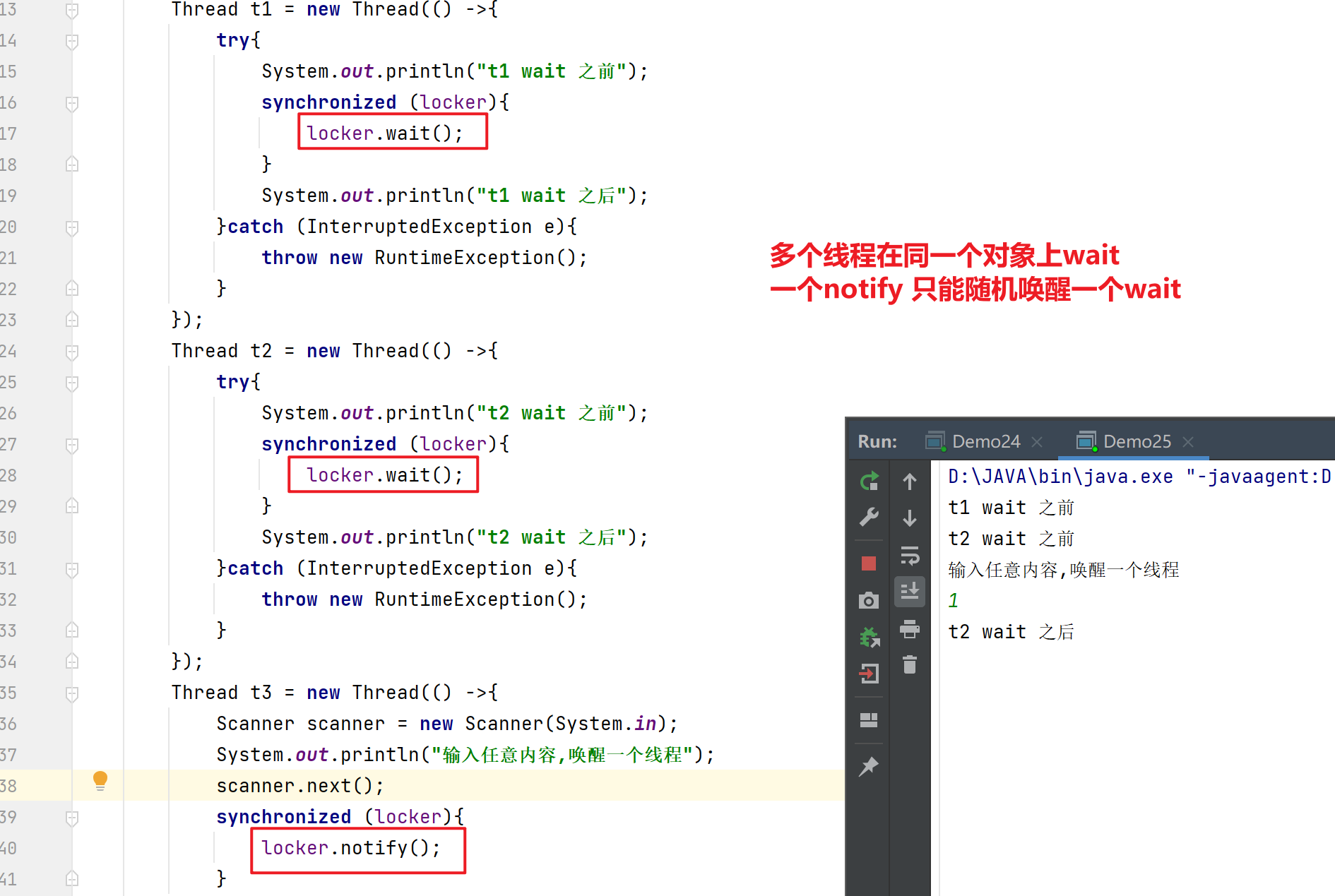Click the up arrow in the console toolbar
Screen dimensions: 1335x896
910,482
